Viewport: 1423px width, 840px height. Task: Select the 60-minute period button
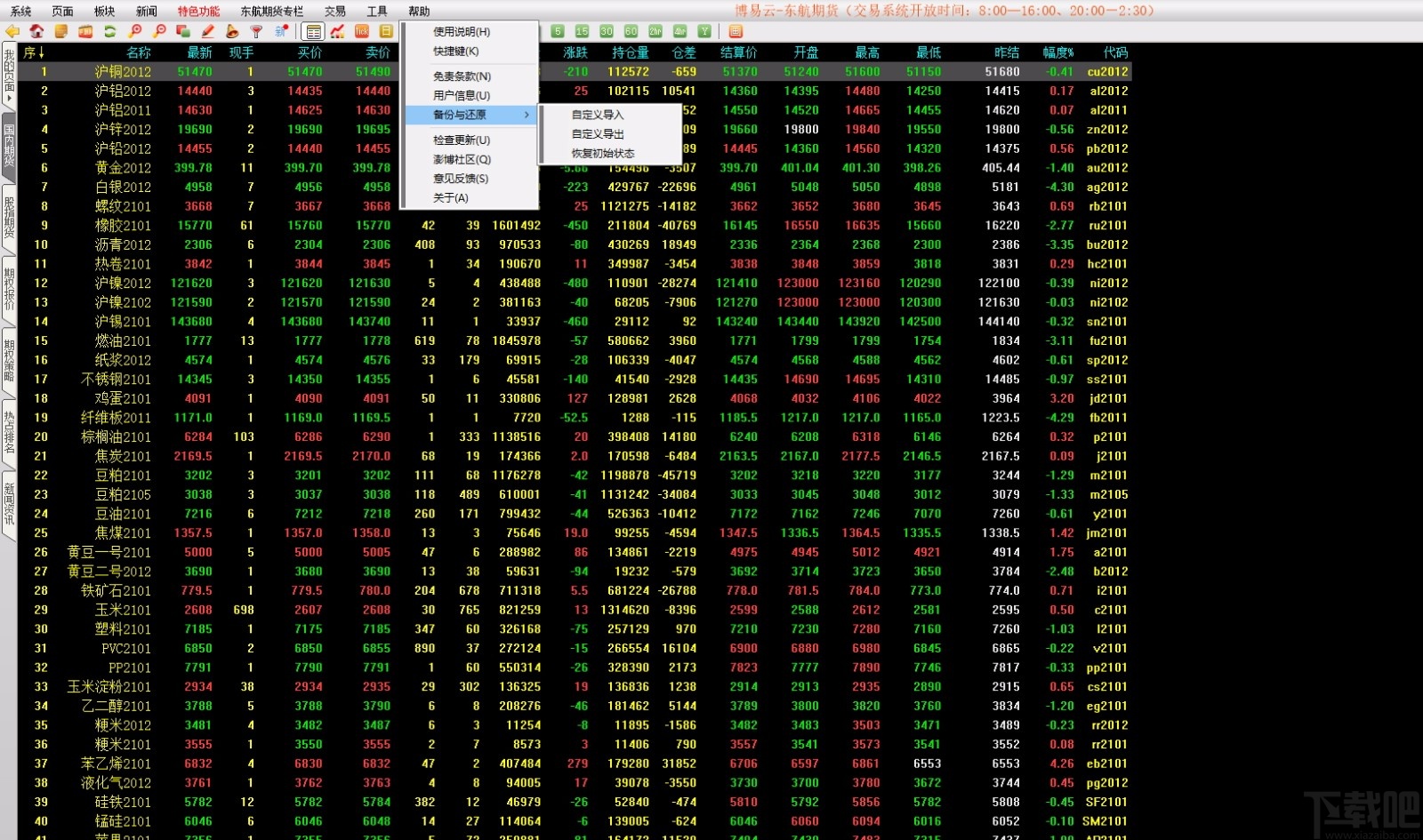[631, 31]
